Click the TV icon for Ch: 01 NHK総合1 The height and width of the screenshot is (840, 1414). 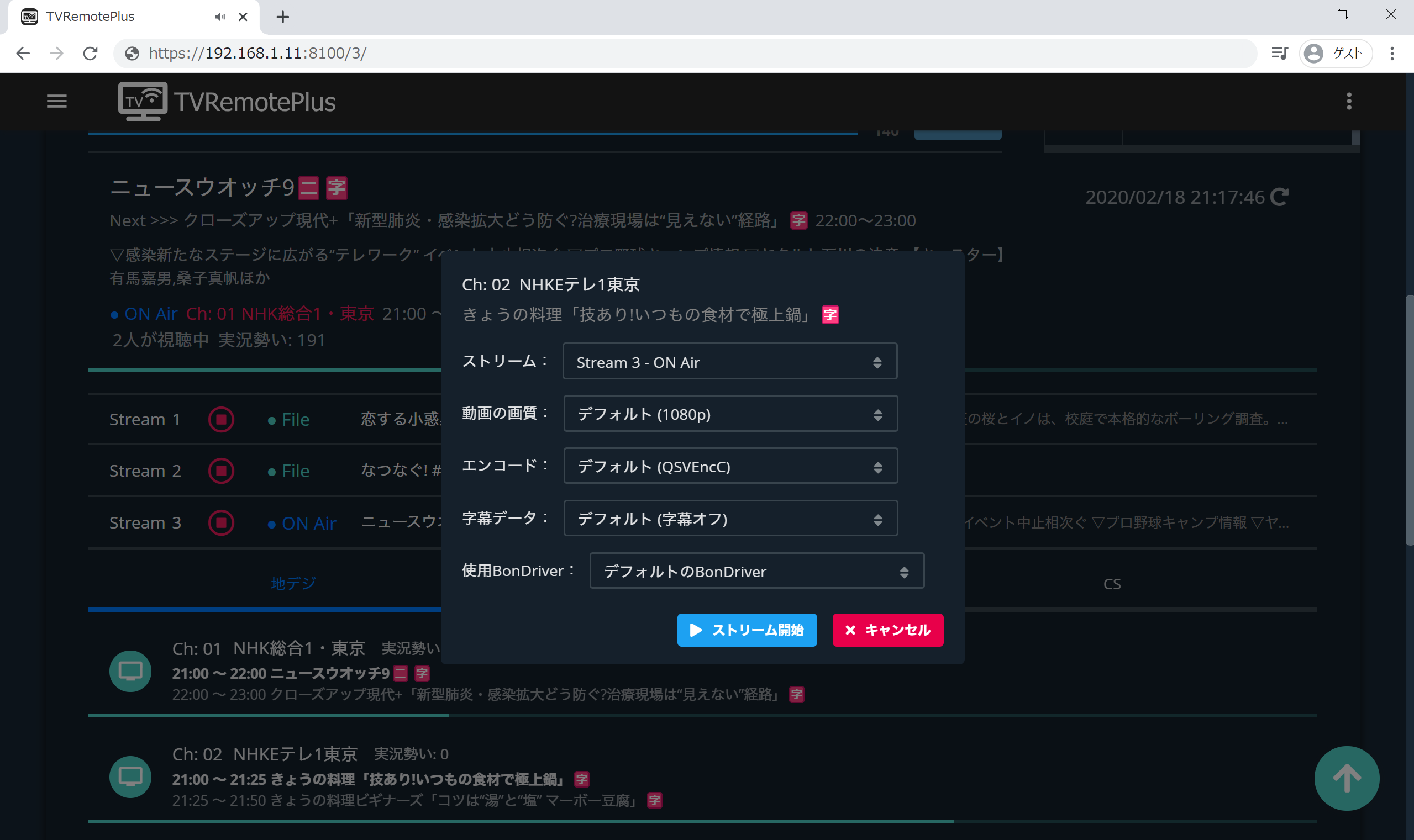click(x=130, y=672)
